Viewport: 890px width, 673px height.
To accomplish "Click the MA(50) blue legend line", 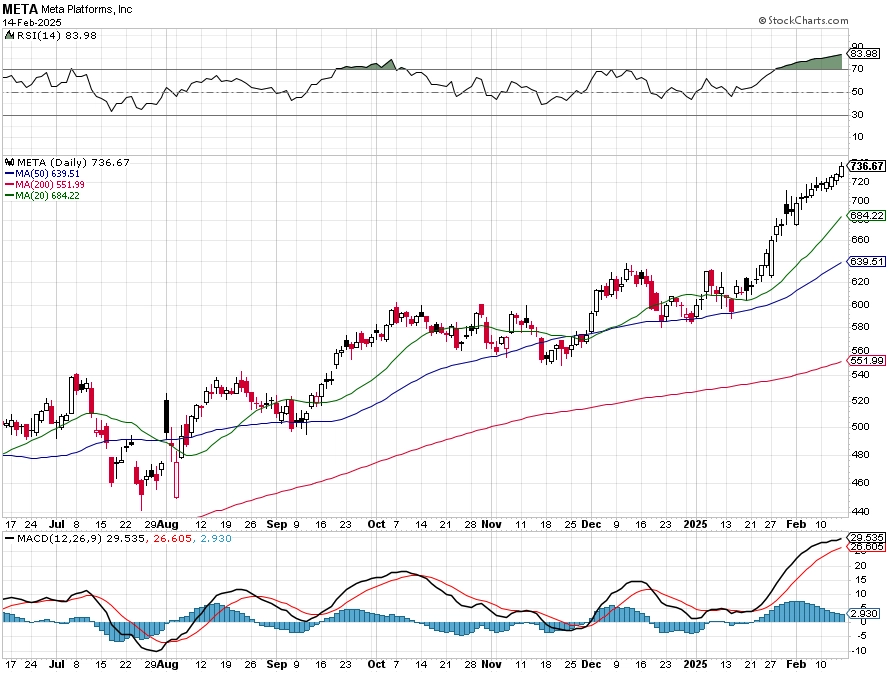I will [x=9, y=174].
